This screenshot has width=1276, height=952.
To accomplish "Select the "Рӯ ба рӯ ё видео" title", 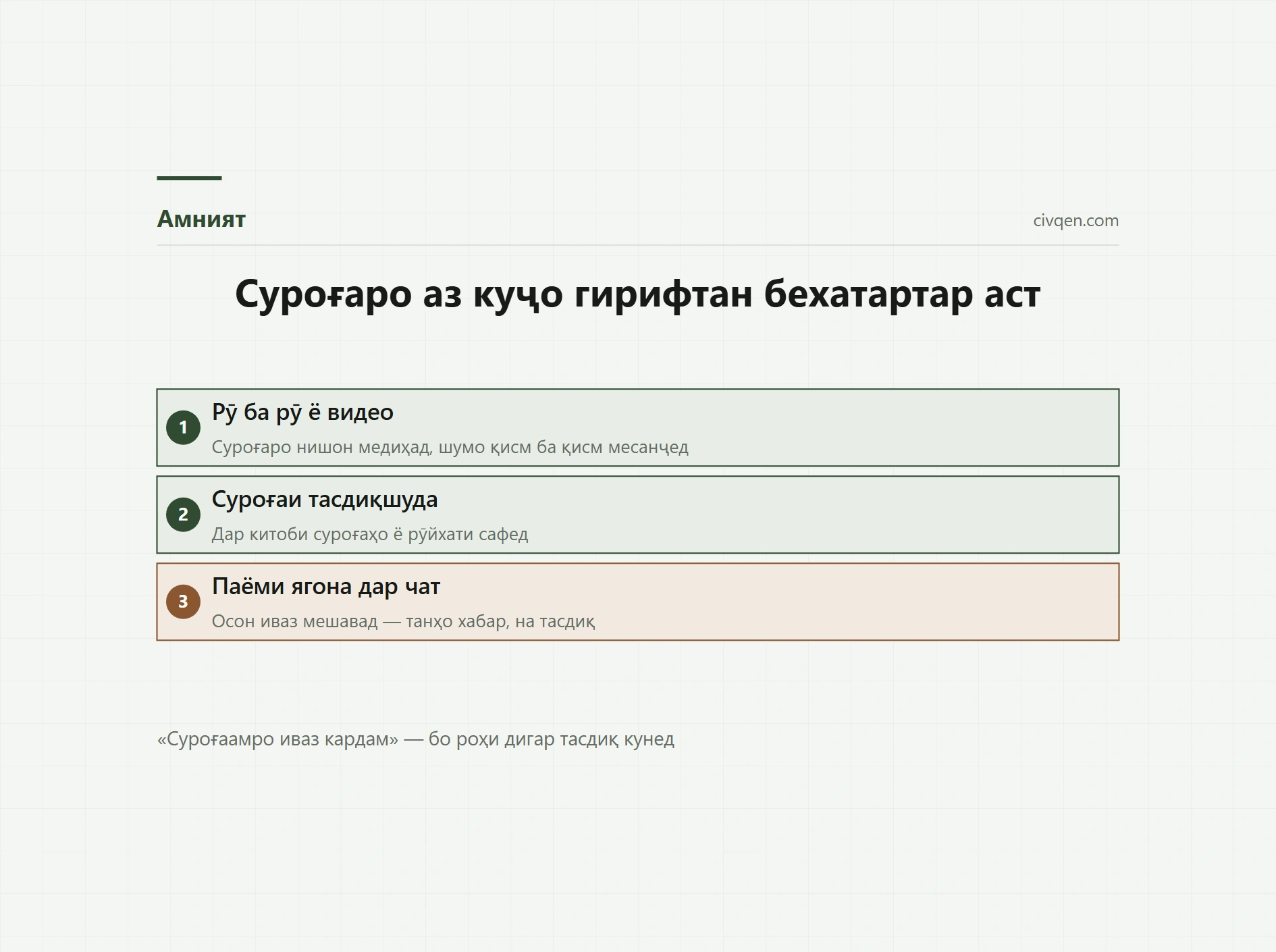I will [302, 412].
